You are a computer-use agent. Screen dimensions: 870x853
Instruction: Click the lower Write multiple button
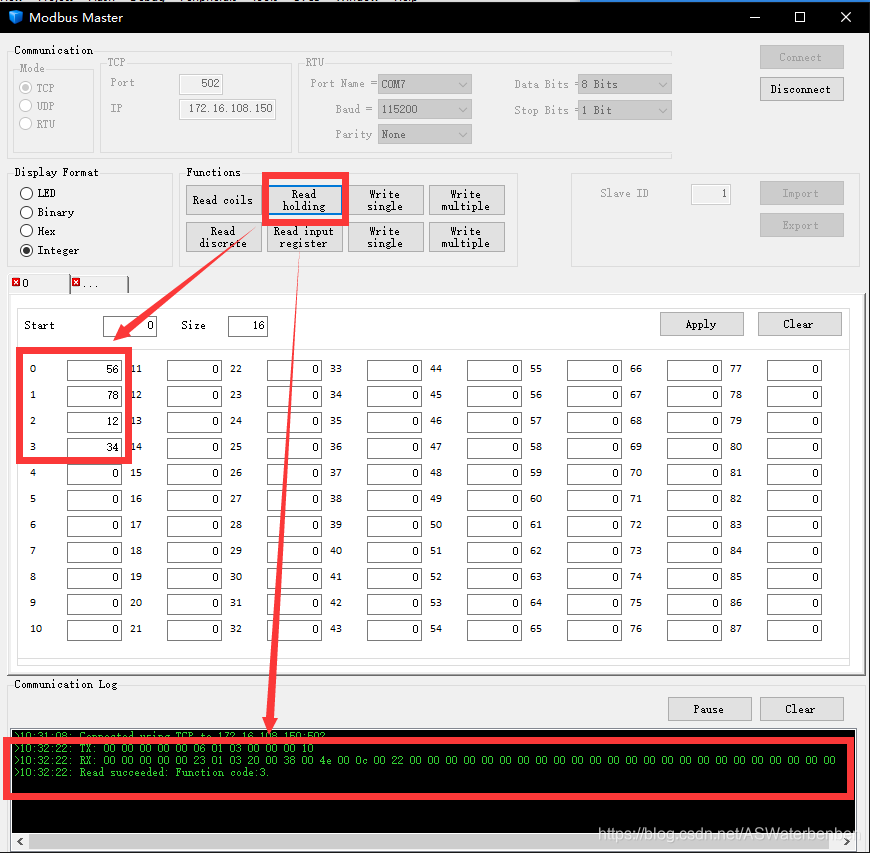click(467, 237)
